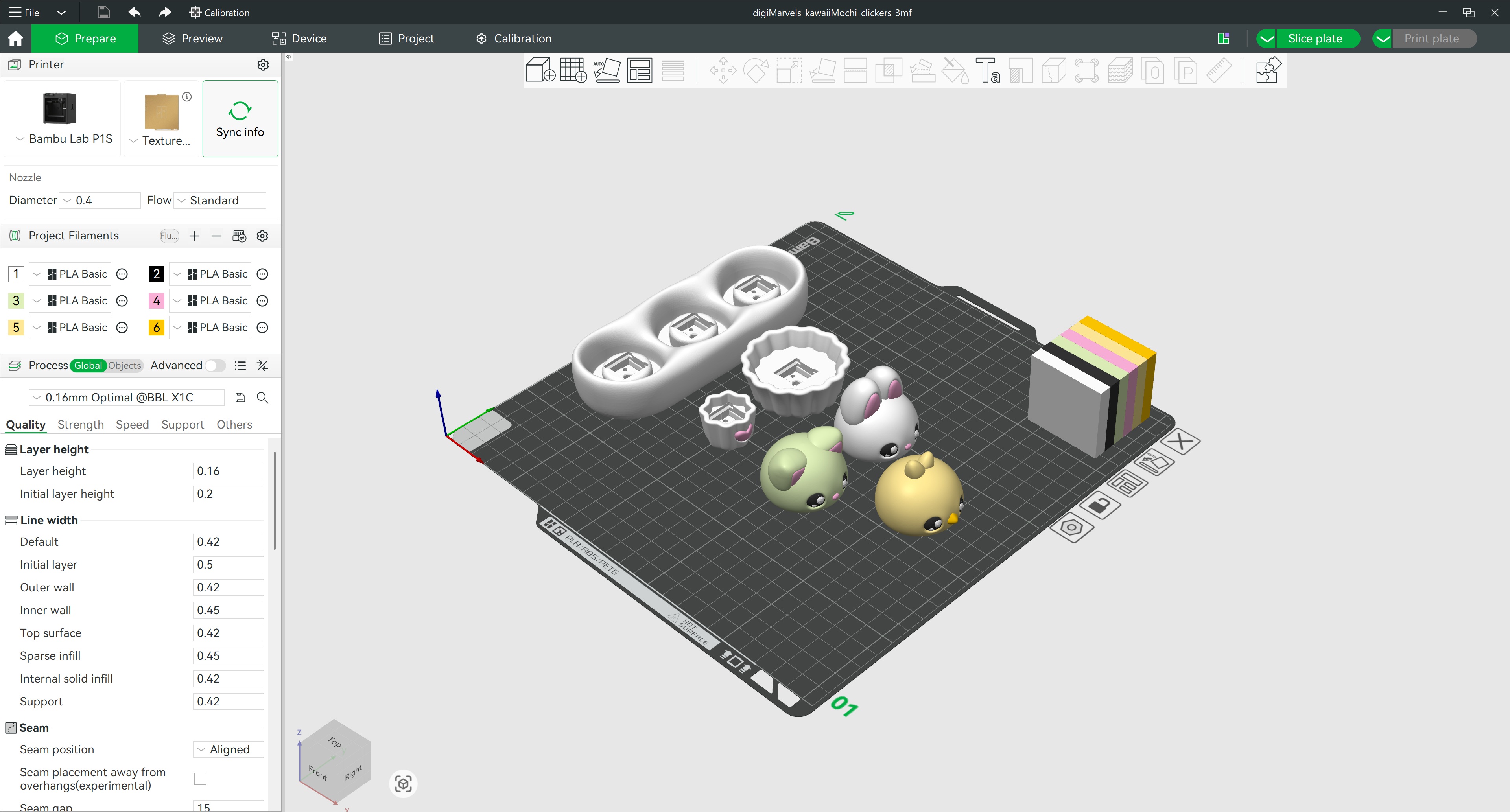Click filament 4 pink color swatch
Screen dimensions: 1510x812
pos(156,300)
